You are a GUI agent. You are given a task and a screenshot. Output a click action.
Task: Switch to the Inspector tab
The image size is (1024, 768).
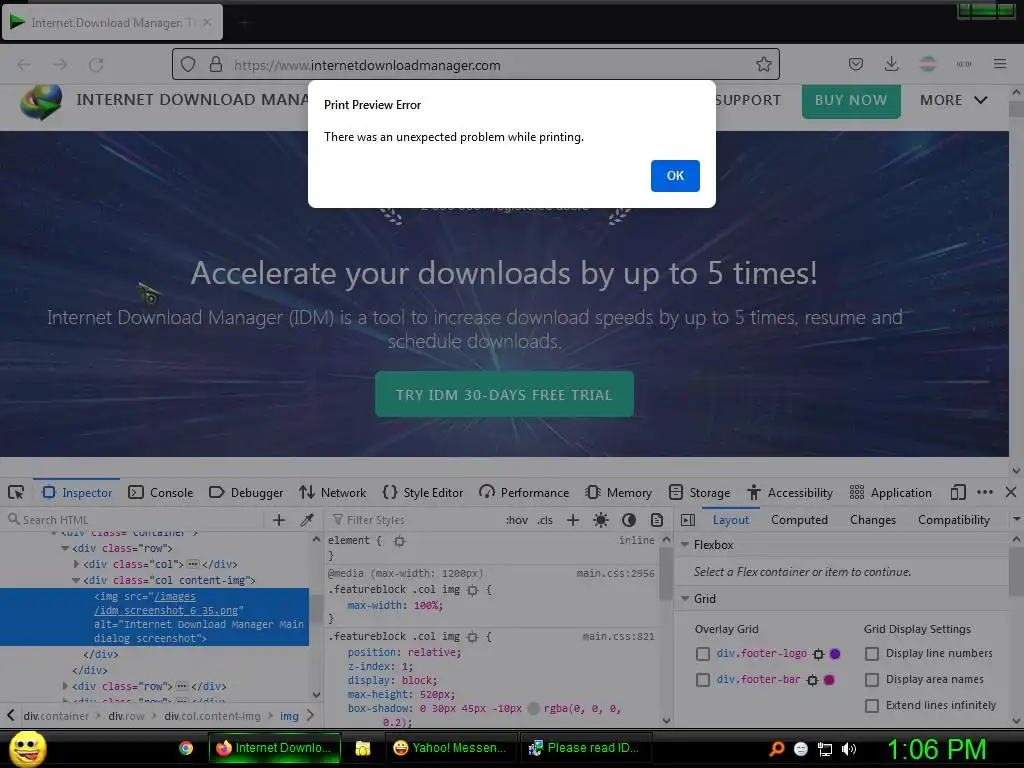(77, 492)
